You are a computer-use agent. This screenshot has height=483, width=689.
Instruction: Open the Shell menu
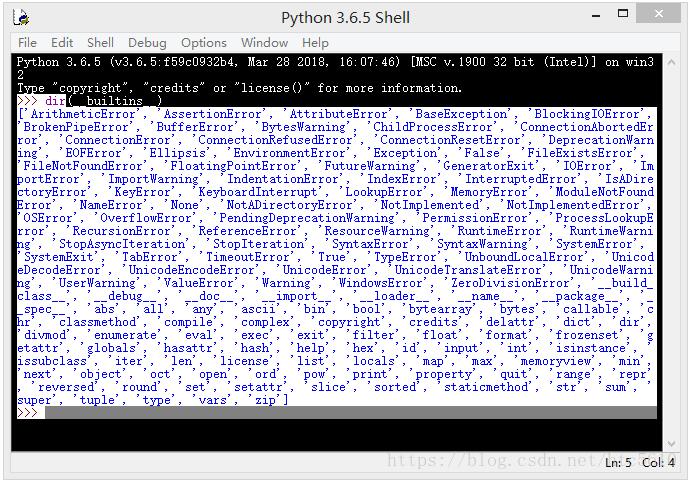pyautogui.click(x=100, y=43)
